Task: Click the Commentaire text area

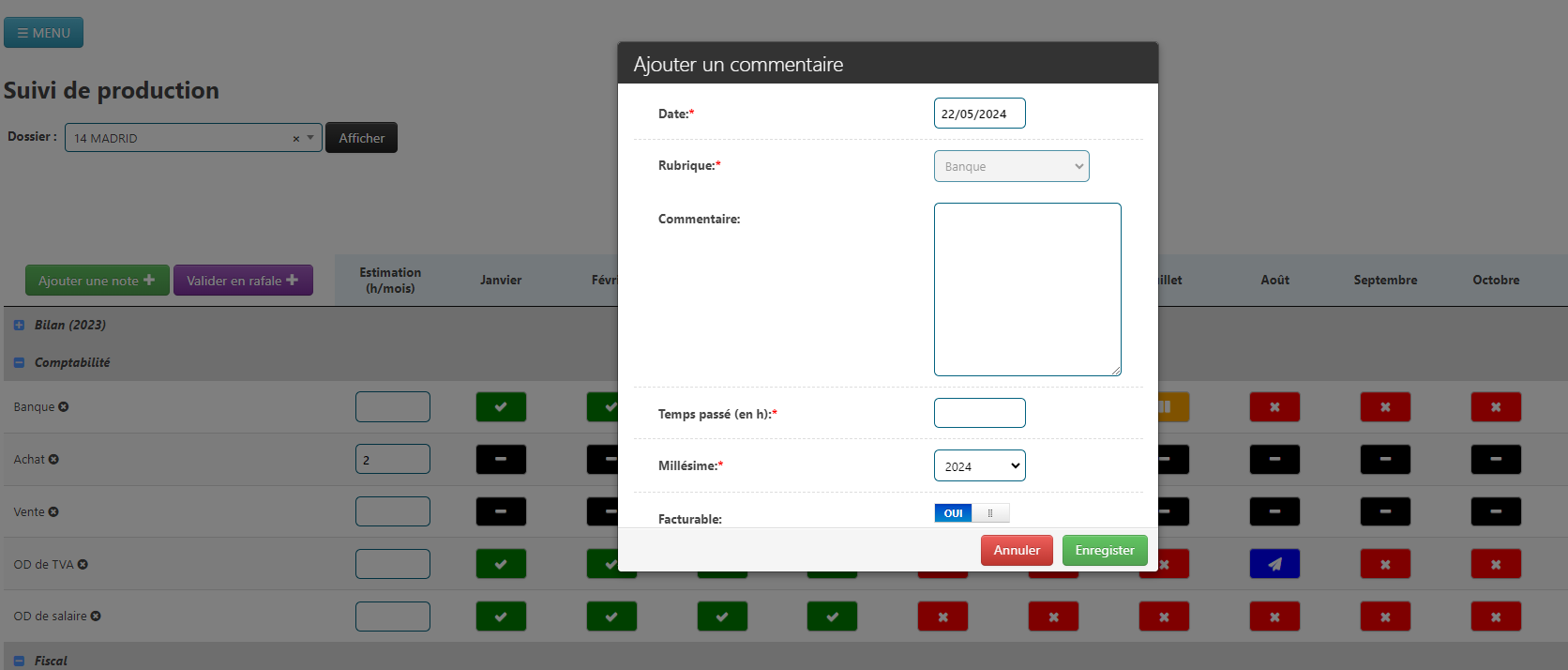Action: pos(1027,289)
